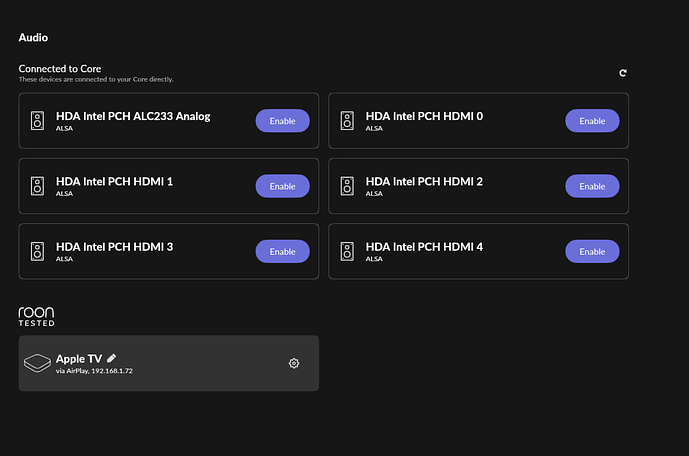The height and width of the screenshot is (456, 689).
Task: Edit the Apple TV zone name
Action: coord(112,358)
